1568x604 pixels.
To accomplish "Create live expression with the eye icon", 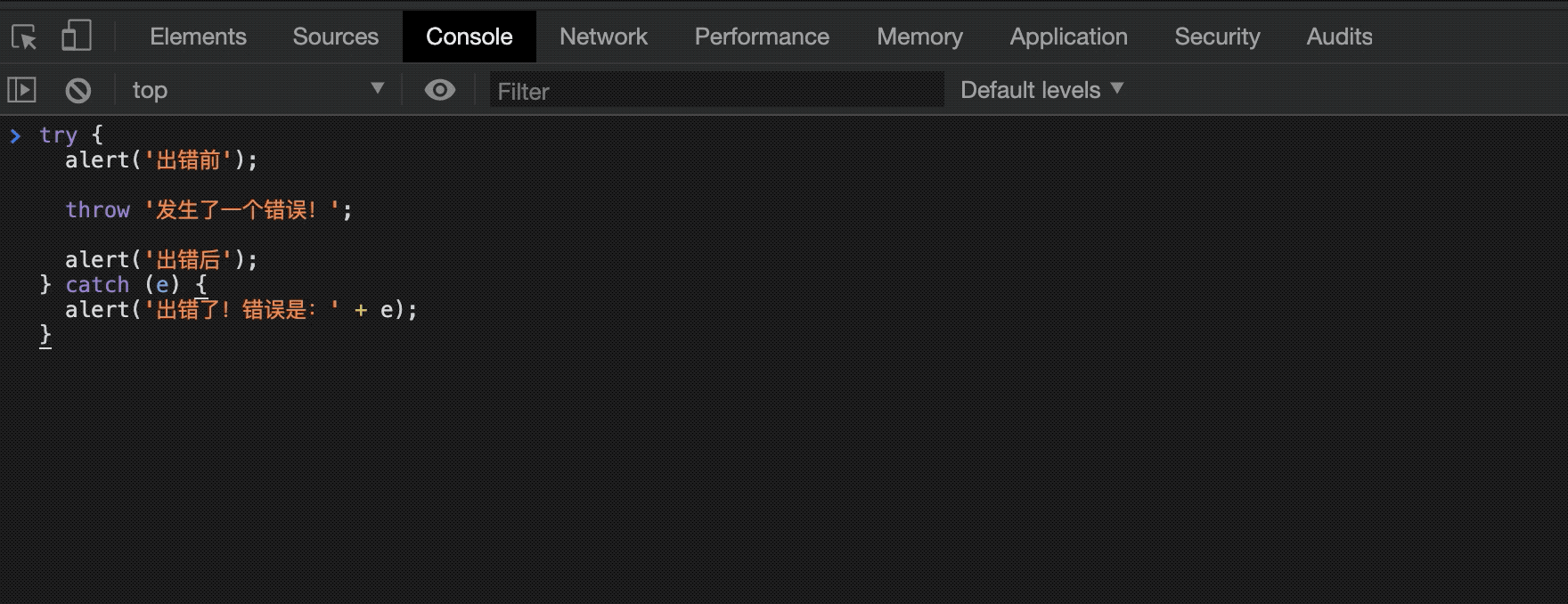I will [440, 90].
